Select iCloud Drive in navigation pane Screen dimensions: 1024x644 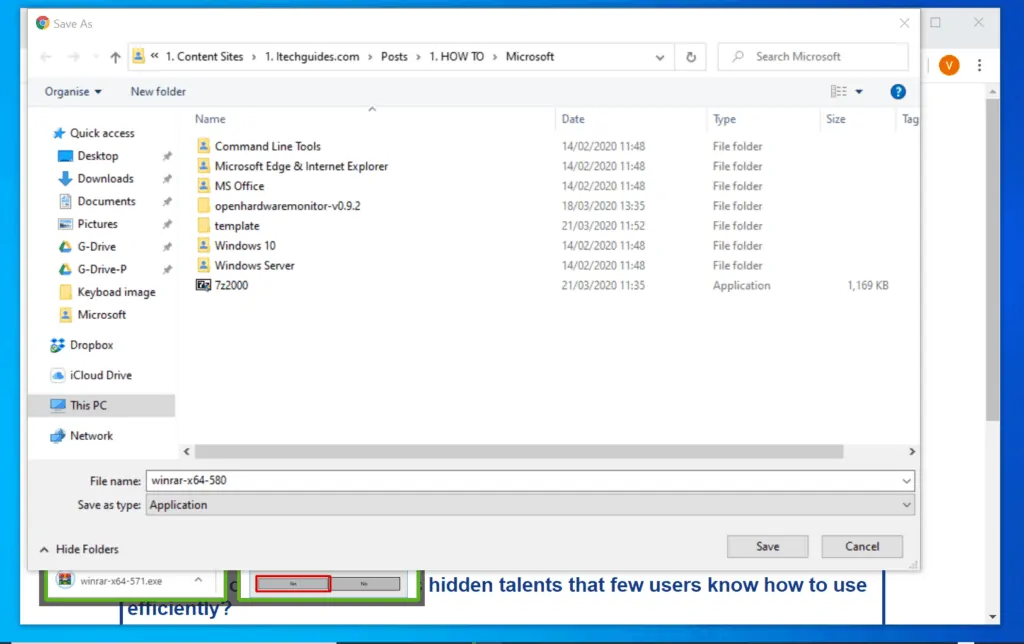(x=100, y=375)
